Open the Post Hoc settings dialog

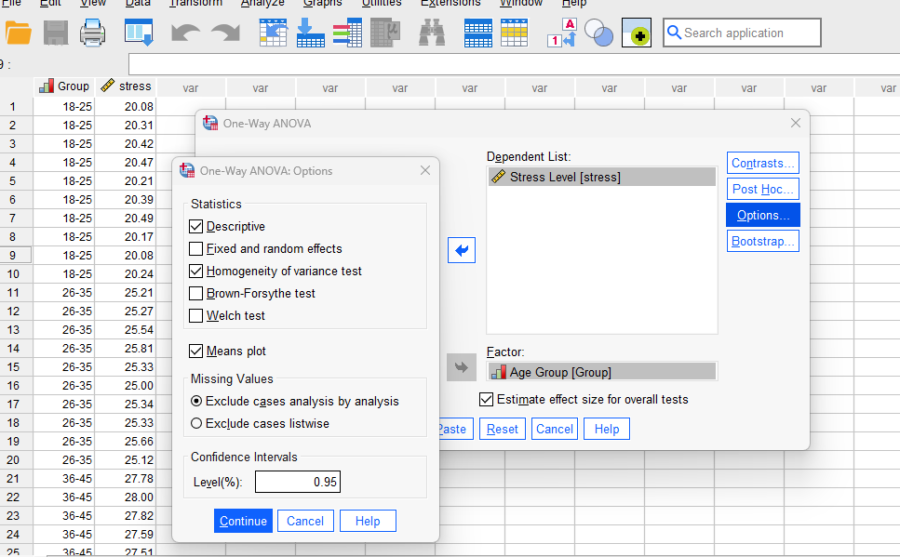762,189
